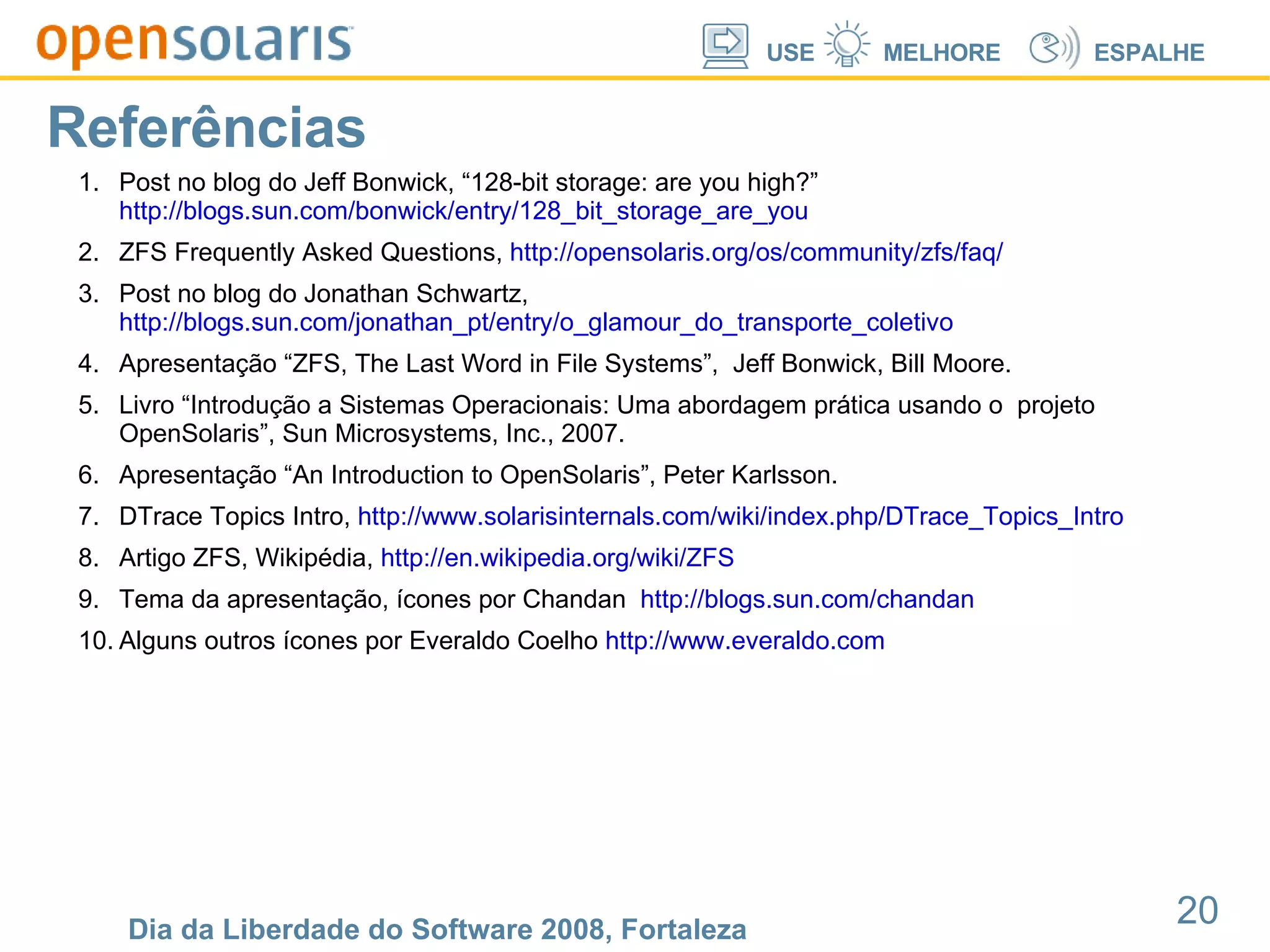Click text "Artigo ZFS, Wikipédia,"

tap(246, 558)
